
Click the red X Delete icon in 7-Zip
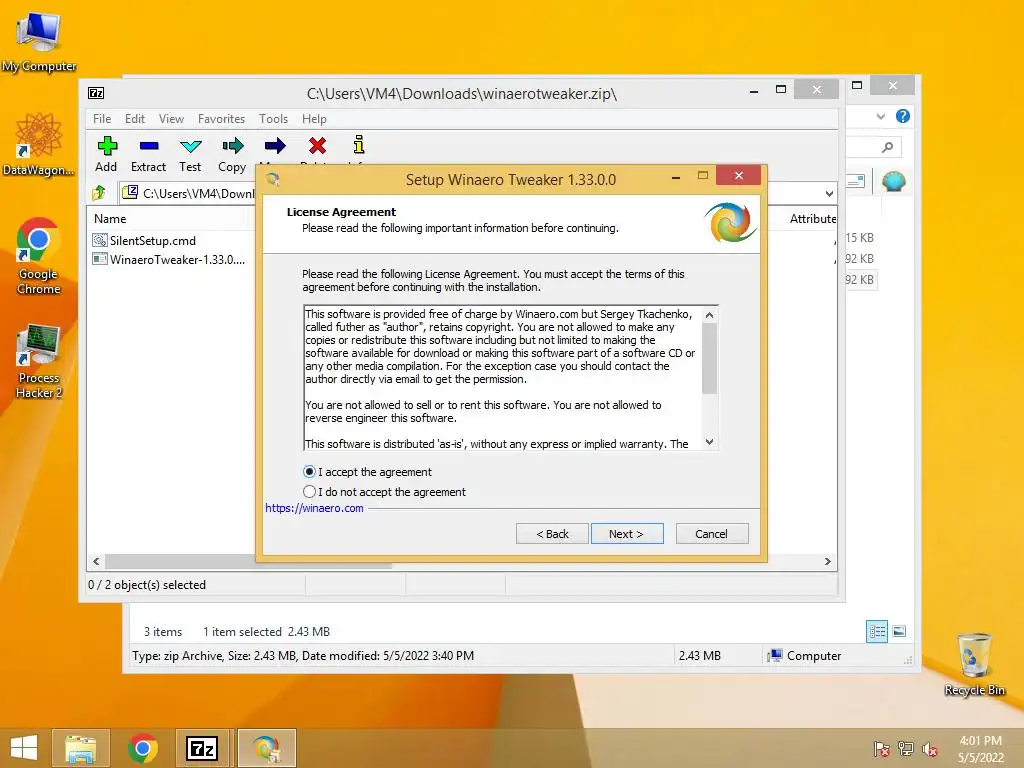coord(317,146)
